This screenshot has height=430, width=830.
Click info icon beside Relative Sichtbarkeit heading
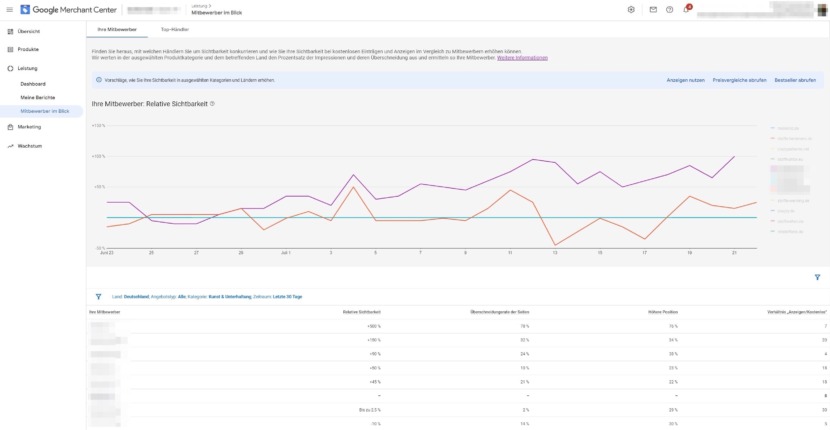212,104
